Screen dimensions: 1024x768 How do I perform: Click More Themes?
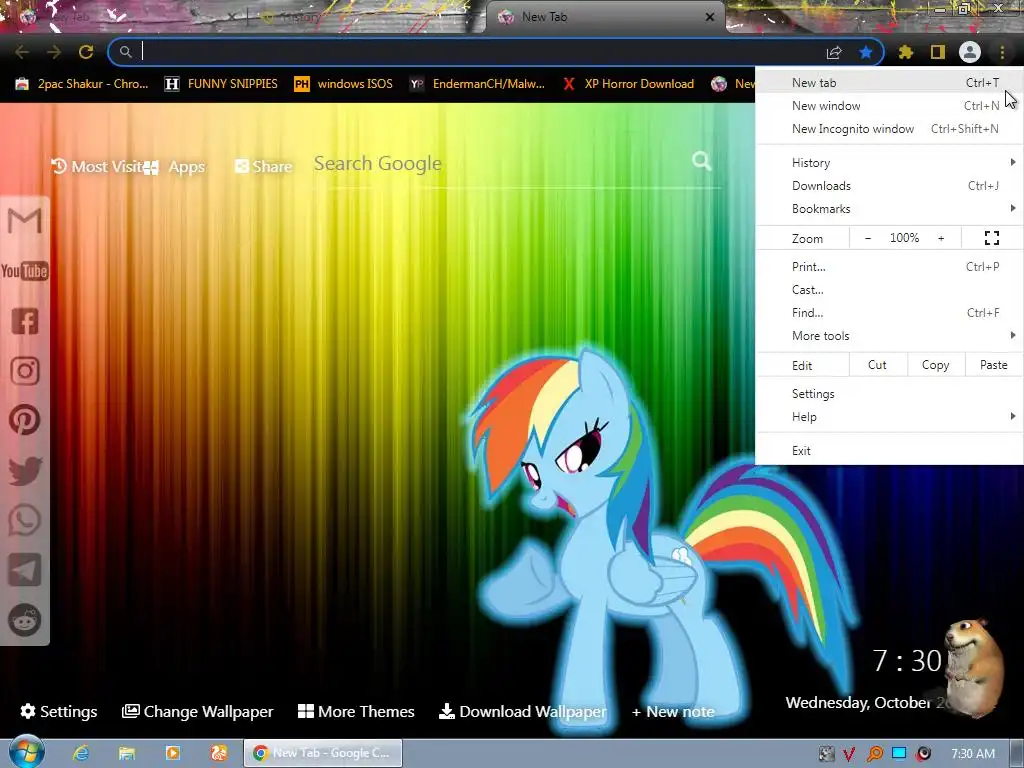pos(357,711)
